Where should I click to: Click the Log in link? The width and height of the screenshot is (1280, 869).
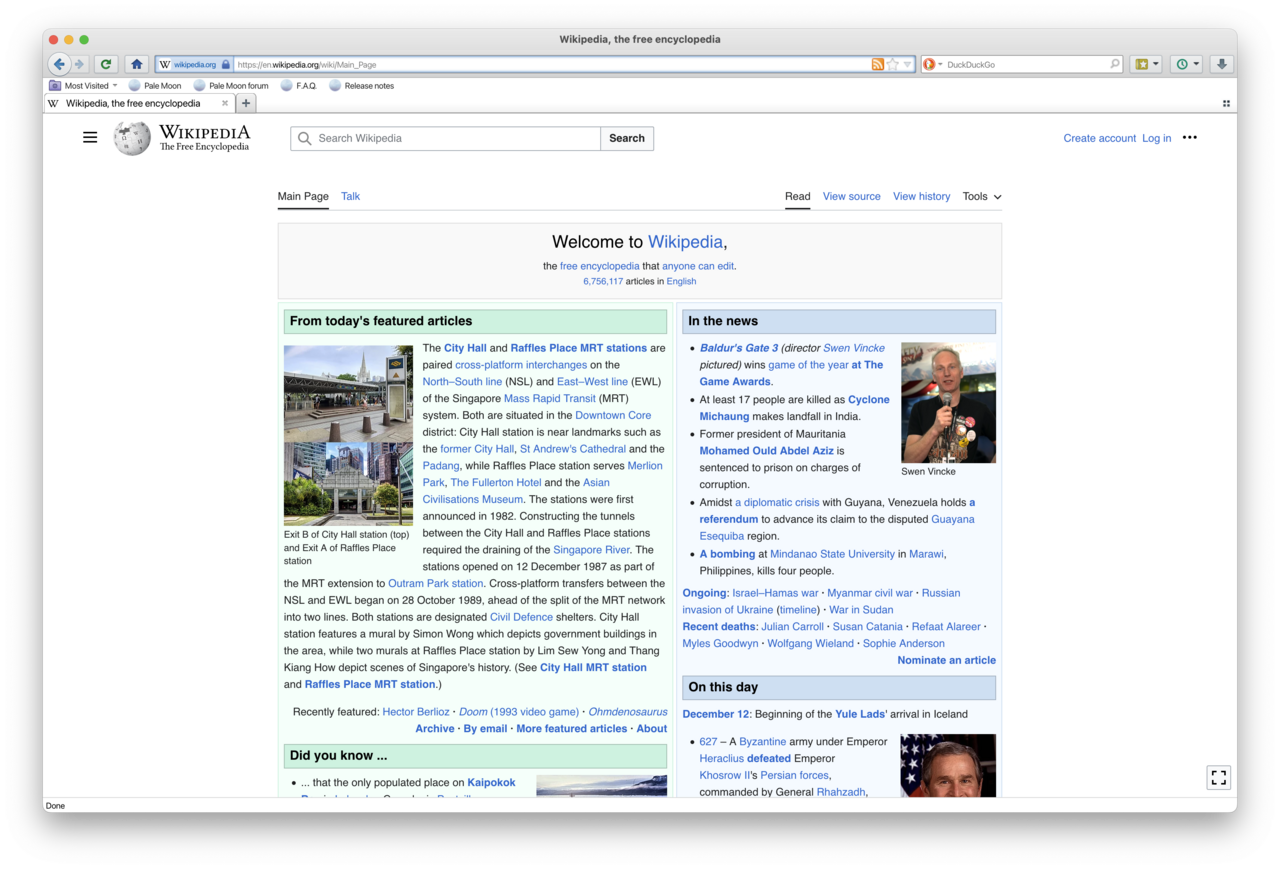pyautogui.click(x=1156, y=138)
